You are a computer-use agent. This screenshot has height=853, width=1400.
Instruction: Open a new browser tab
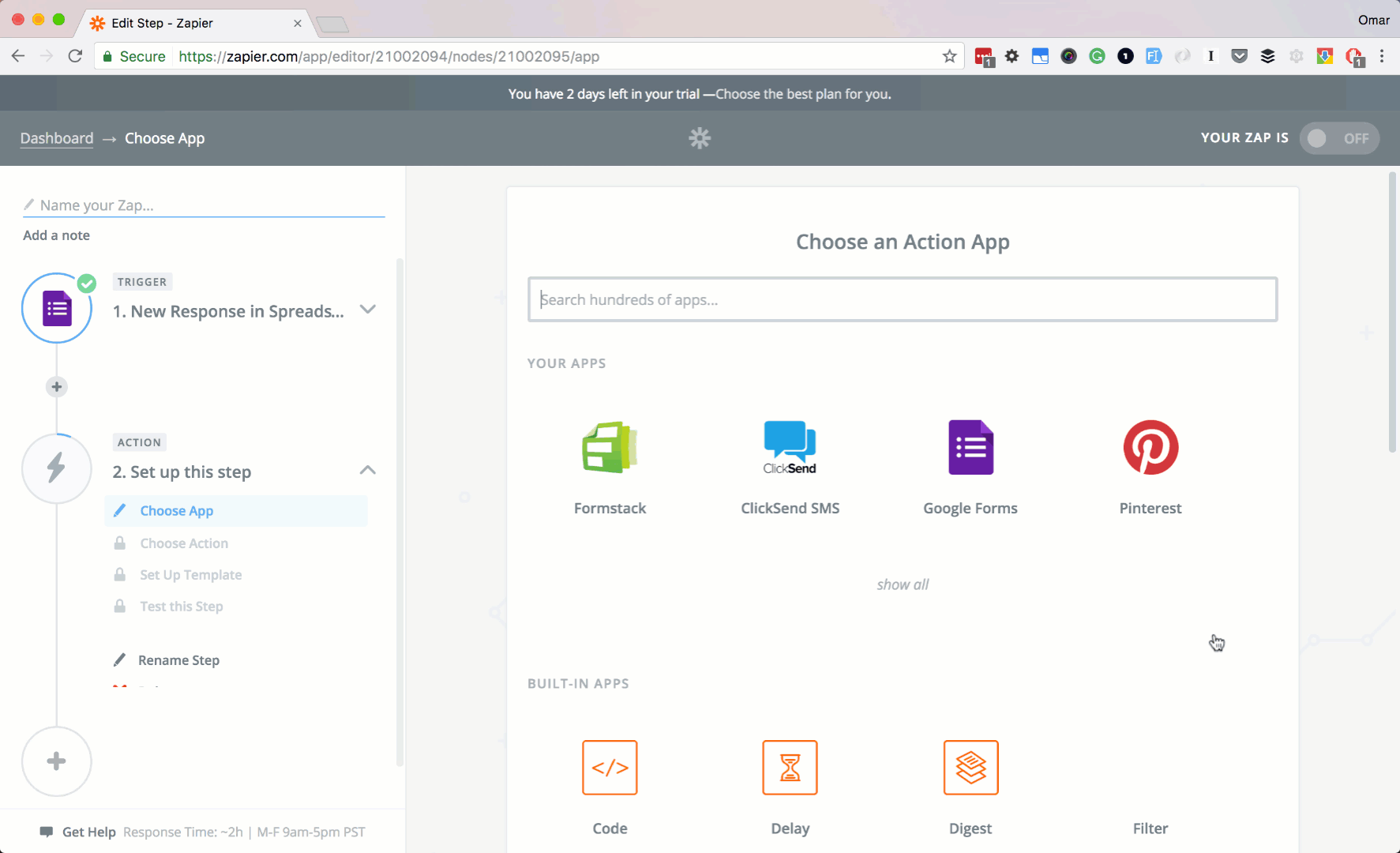(x=332, y=24)
